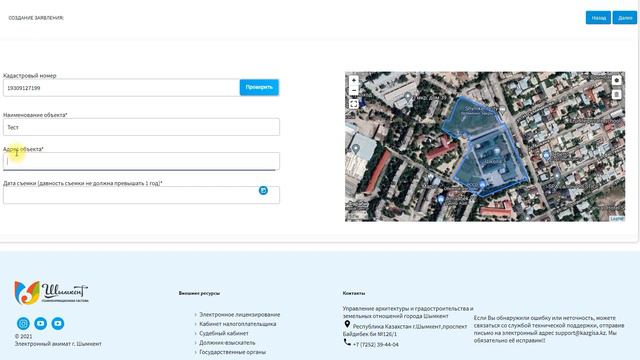Zoom in on the satellite map
This screenshot has height=360, width=640.
pos(354,80)
